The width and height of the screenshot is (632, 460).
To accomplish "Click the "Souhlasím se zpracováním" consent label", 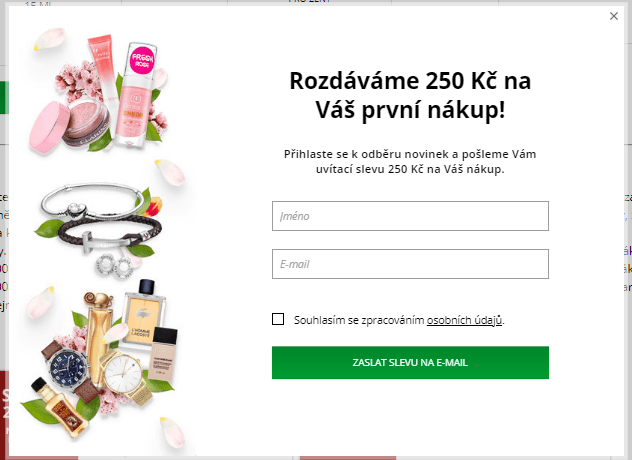I will coord(359,320).
